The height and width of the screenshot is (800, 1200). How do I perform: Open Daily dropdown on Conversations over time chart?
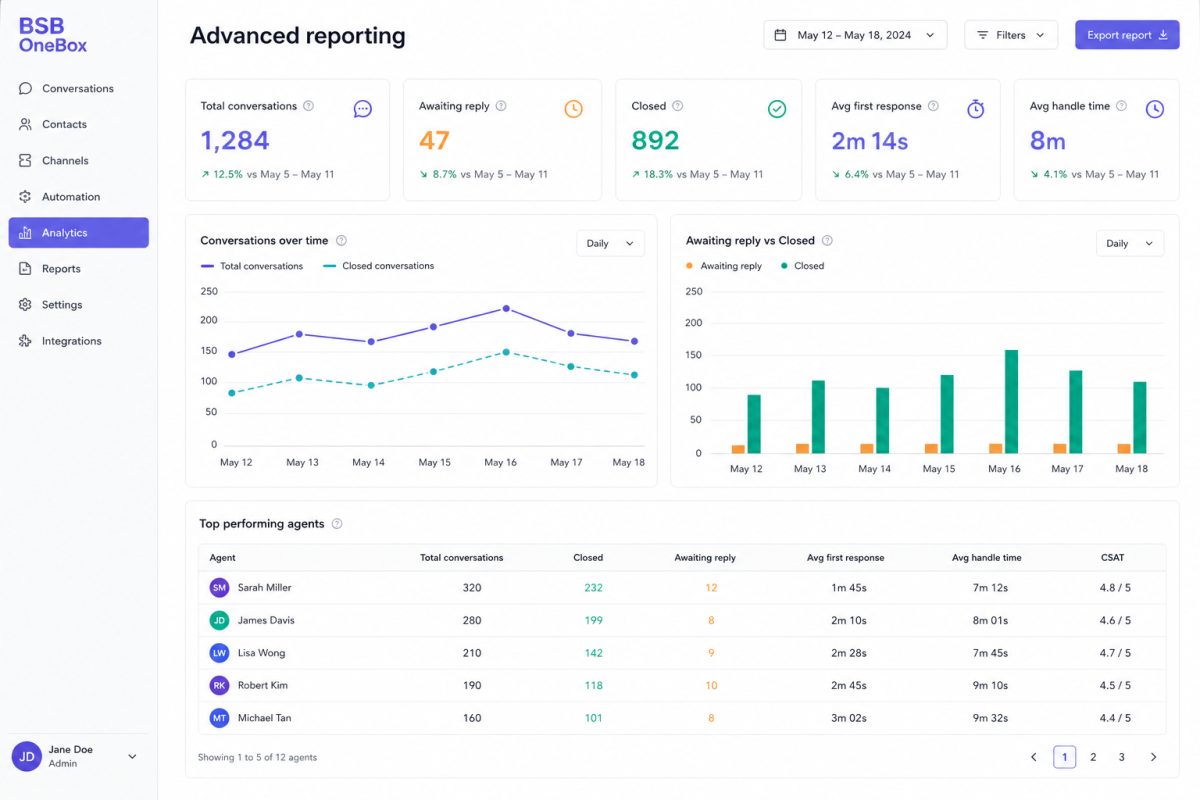610,243
